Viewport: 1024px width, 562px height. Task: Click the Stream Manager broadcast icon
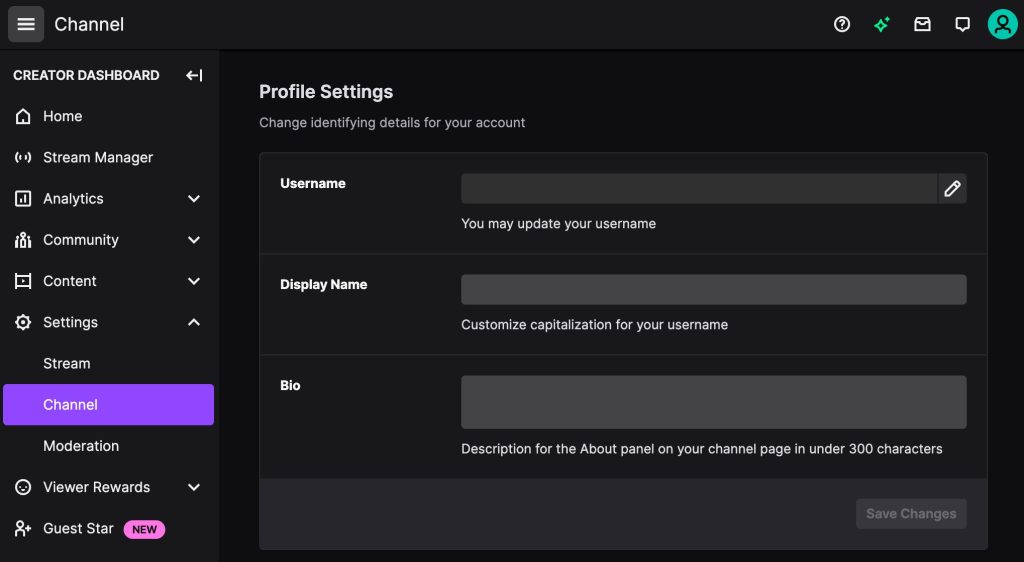pos(23,157)
